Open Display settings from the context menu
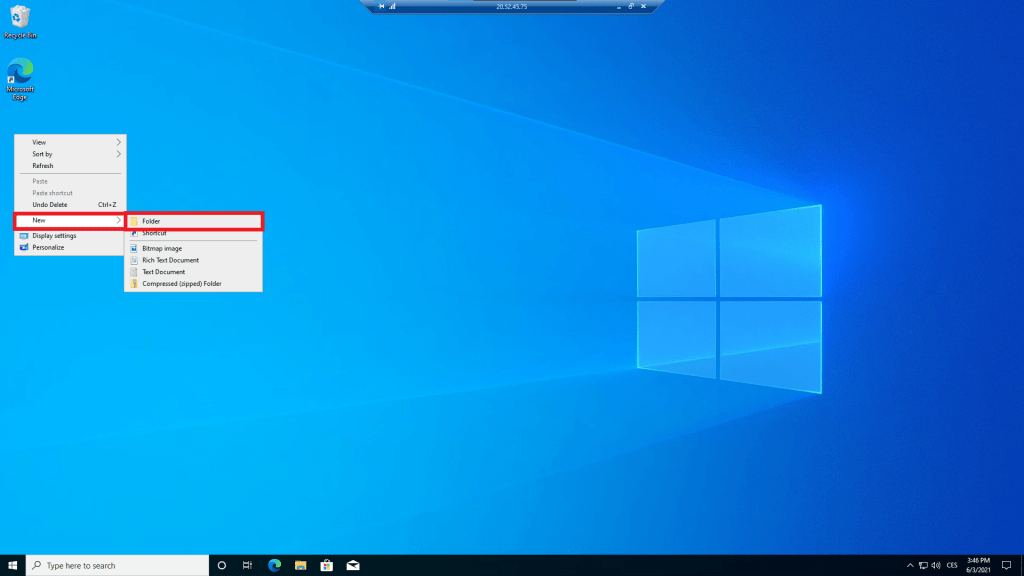The image size is (1024, 576). pyautogui.click(x=54, y=236)
